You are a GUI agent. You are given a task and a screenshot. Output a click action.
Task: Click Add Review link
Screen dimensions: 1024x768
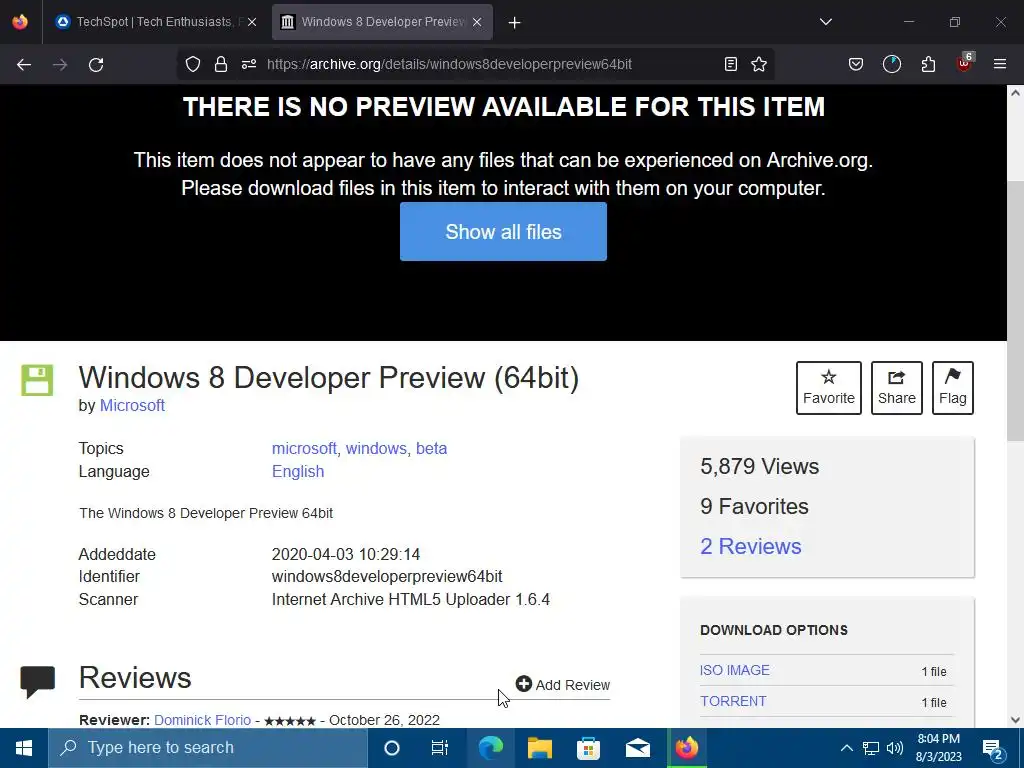(x=563, y=684)
